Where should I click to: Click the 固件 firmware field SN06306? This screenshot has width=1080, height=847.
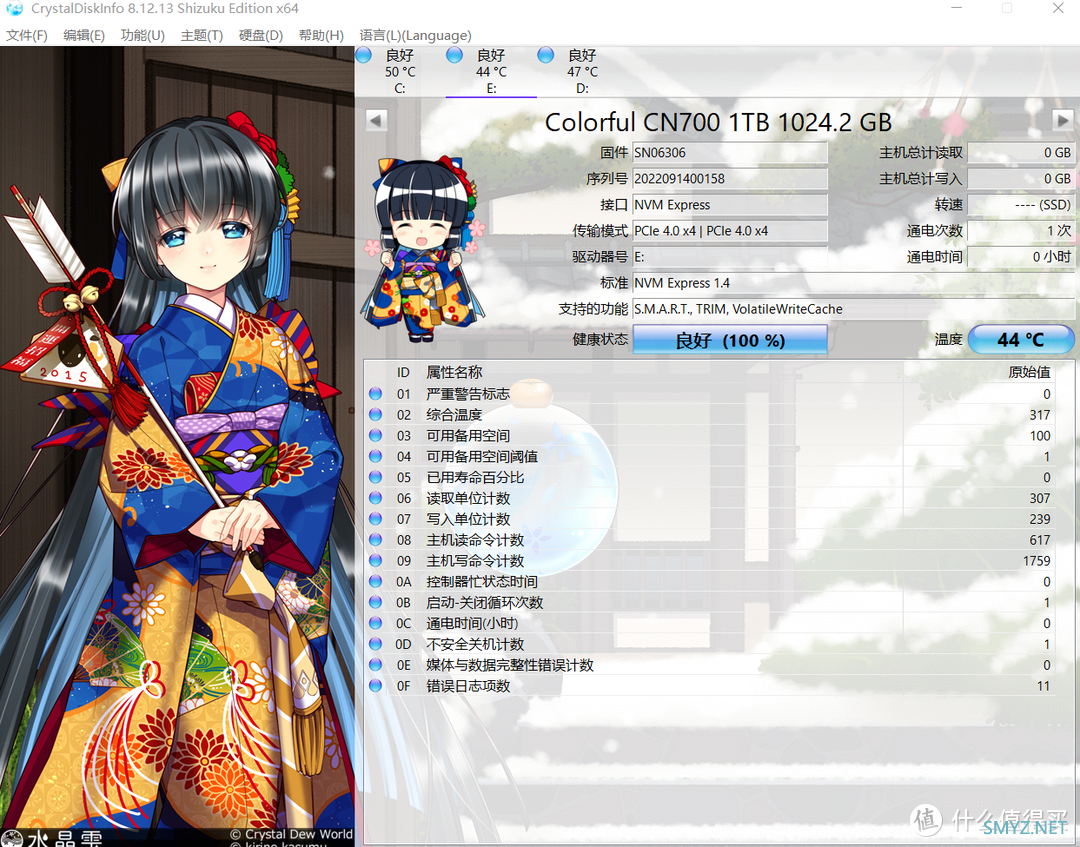point(730,153)
